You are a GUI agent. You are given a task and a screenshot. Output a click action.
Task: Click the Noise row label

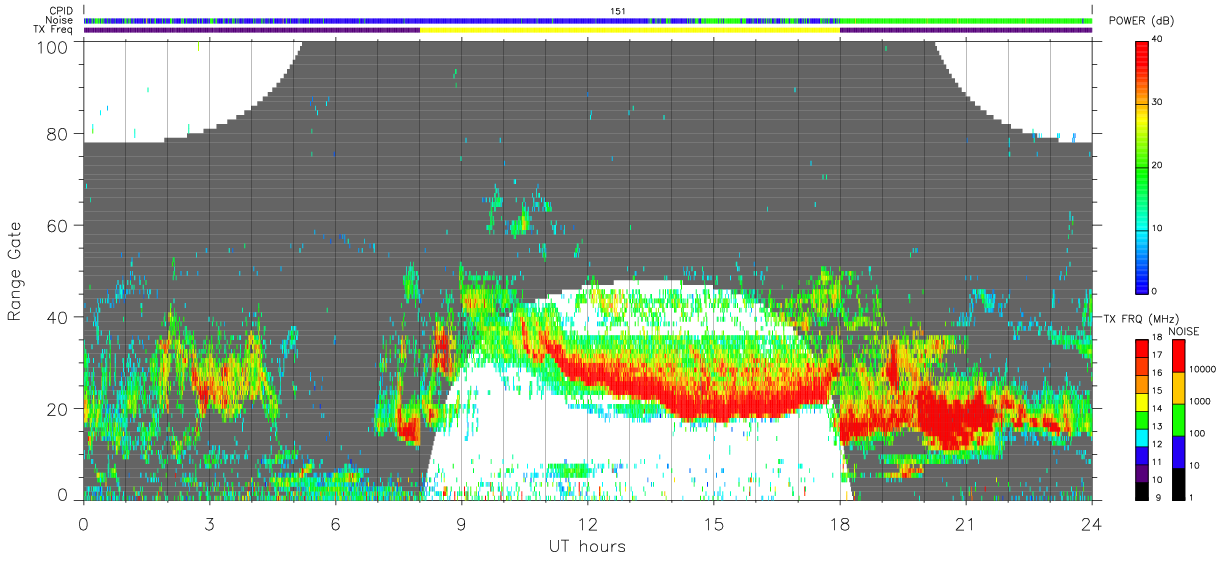tap(60, 20)
